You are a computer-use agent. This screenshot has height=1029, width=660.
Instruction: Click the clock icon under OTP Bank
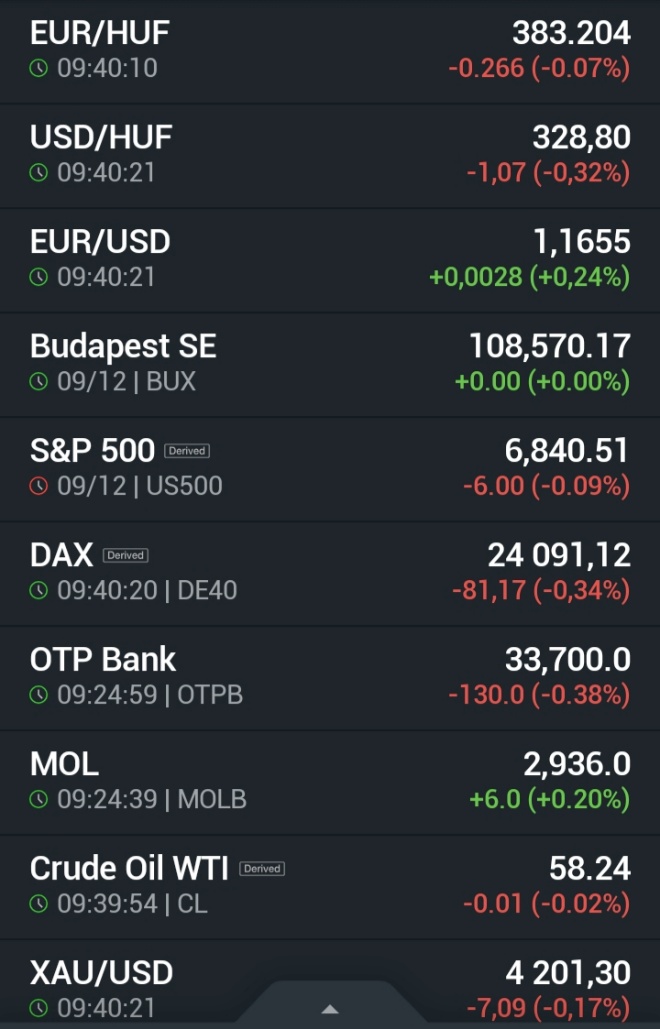(39, 695)
